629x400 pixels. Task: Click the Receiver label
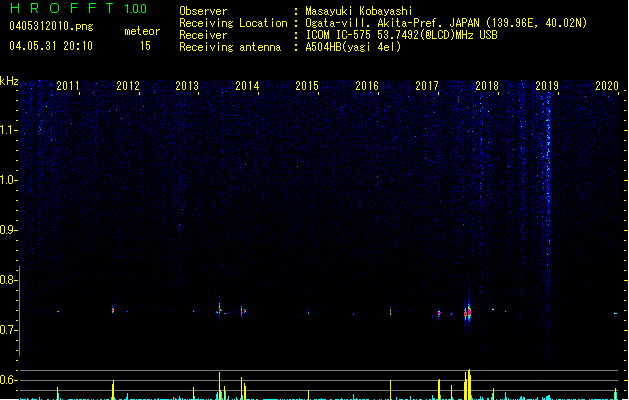pyautogui.click(x=203, y=35)
